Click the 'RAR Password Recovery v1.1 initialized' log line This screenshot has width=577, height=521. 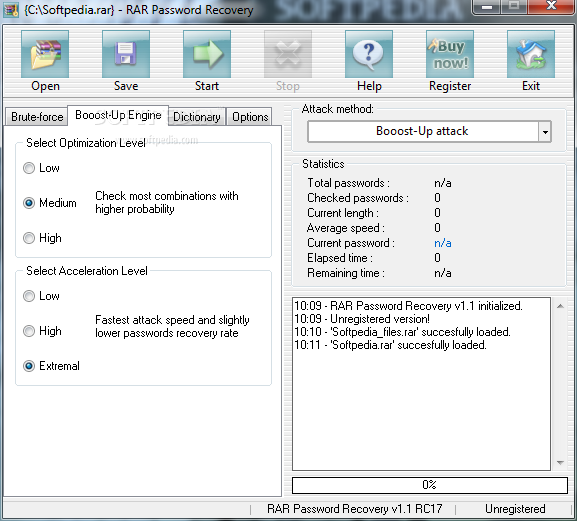(x=408, y=306)
